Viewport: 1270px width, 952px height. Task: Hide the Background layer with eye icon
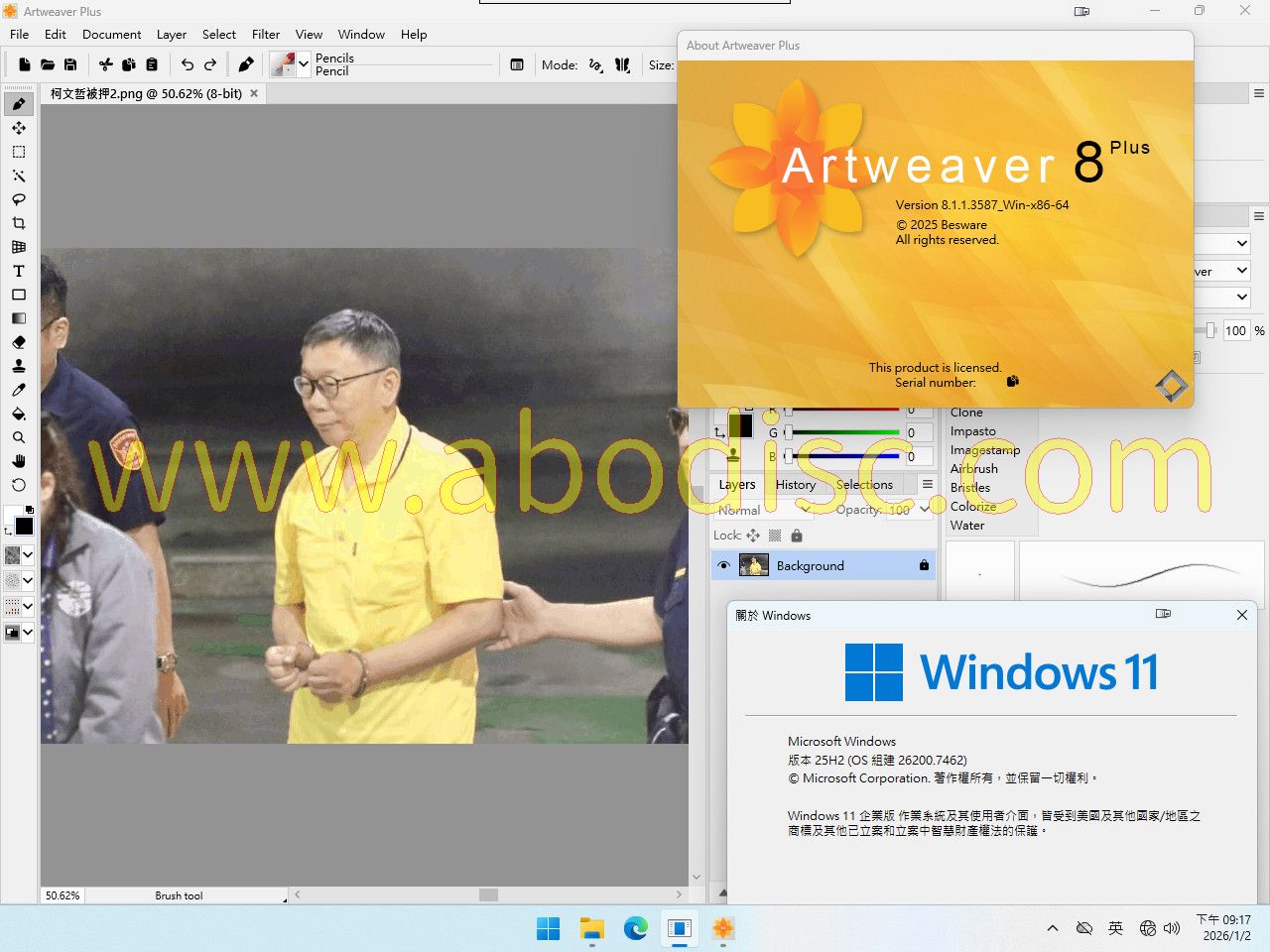[x=723, y=565]
